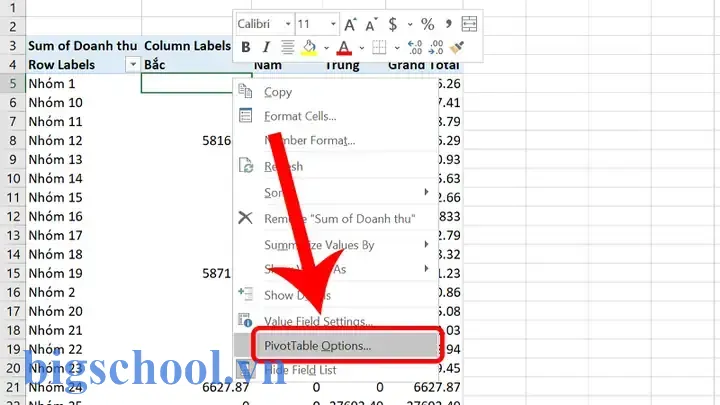Click Hide Field List
720x405 pixels.
[x=335, y=370]
